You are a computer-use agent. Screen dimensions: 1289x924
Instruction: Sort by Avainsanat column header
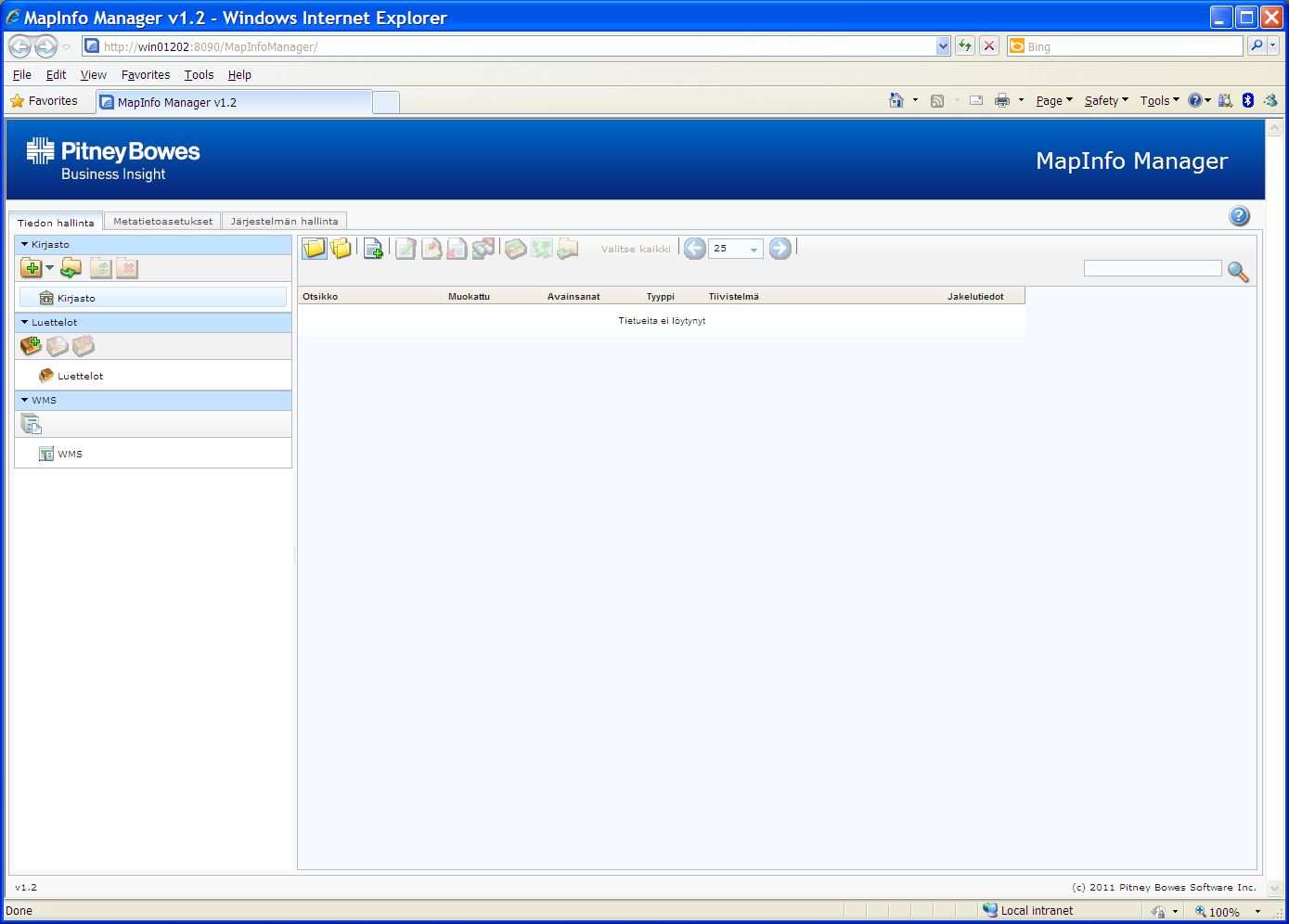(574, 296)
